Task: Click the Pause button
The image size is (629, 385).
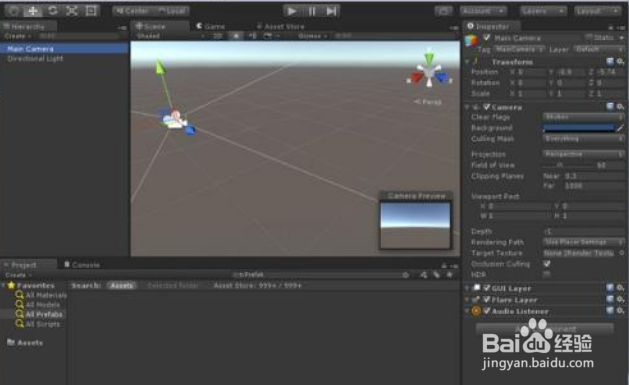Action: [312, 11]
